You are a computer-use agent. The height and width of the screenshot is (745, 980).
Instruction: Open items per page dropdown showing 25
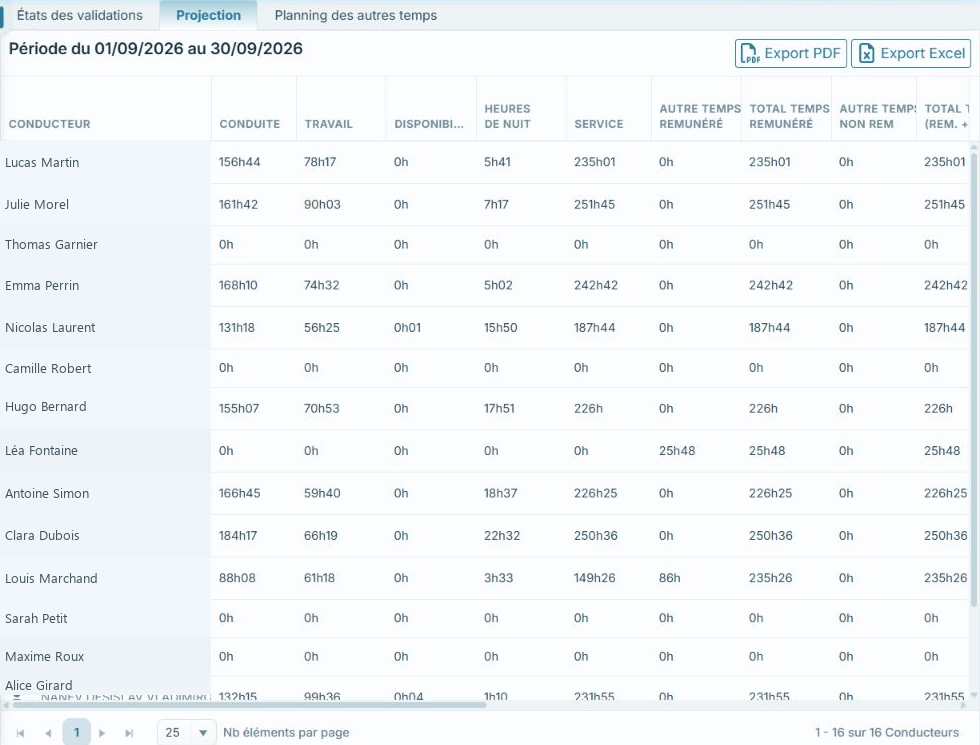pyautogui.click(x=186, y=732)
